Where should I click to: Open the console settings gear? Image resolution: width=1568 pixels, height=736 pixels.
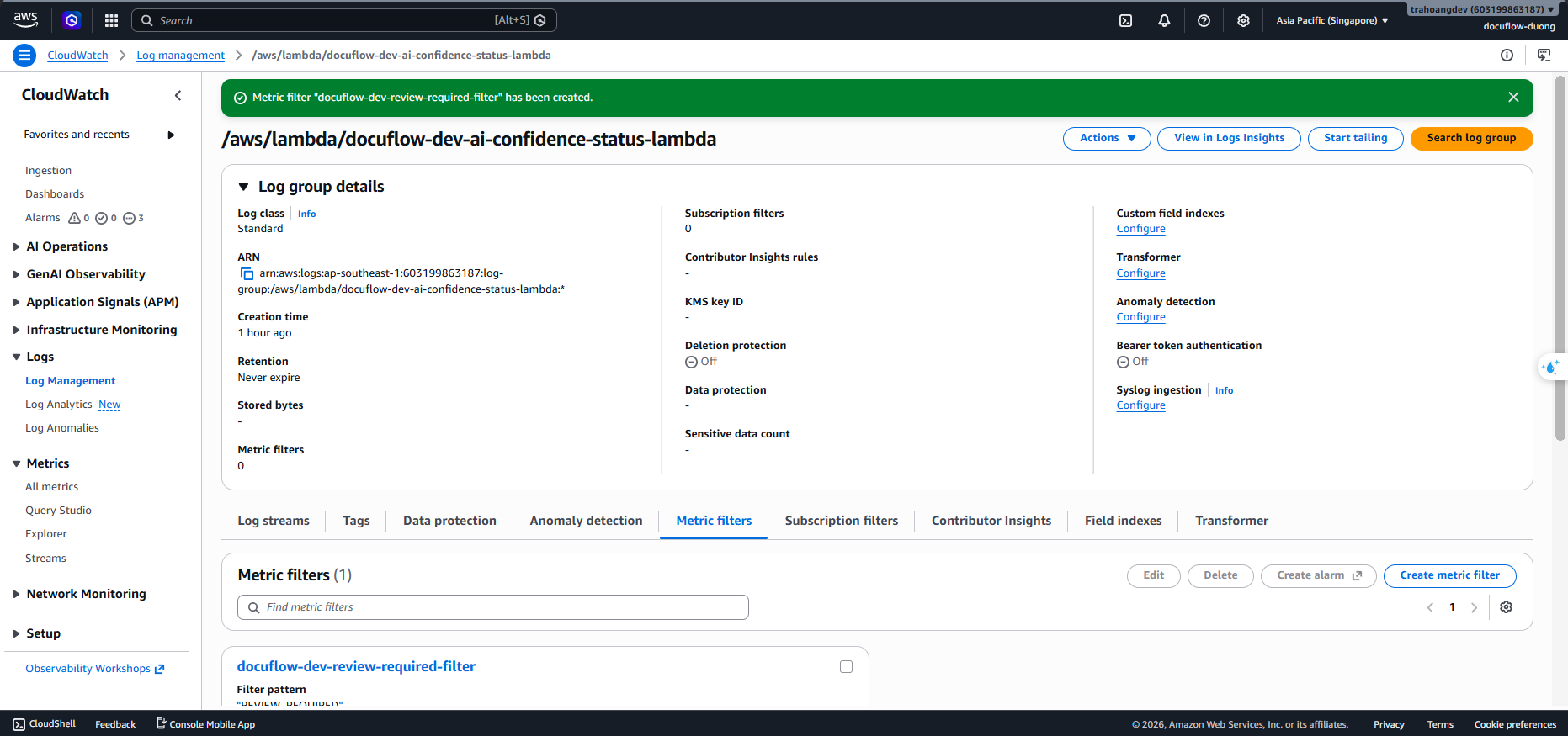[1243, 20]
